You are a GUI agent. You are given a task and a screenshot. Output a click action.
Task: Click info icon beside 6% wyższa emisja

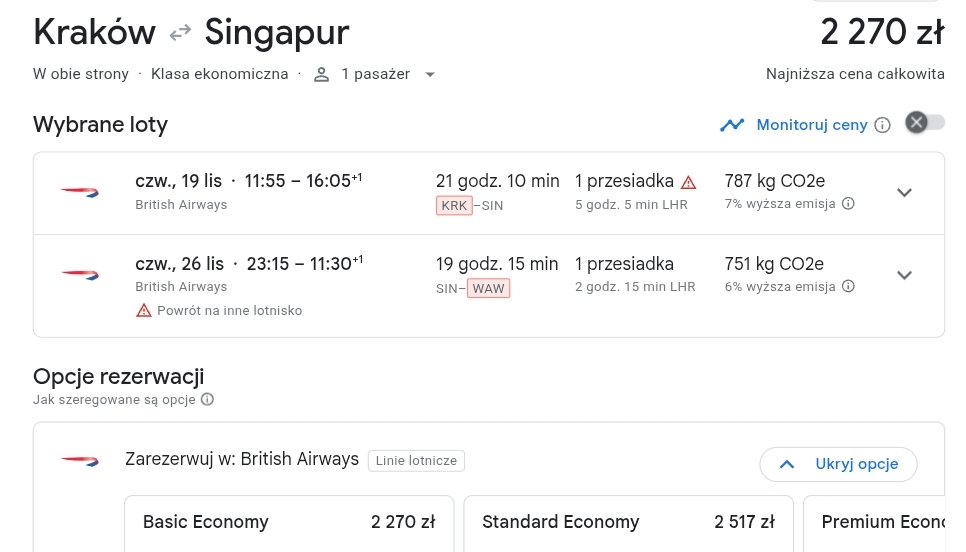click(x=848, y=286)
